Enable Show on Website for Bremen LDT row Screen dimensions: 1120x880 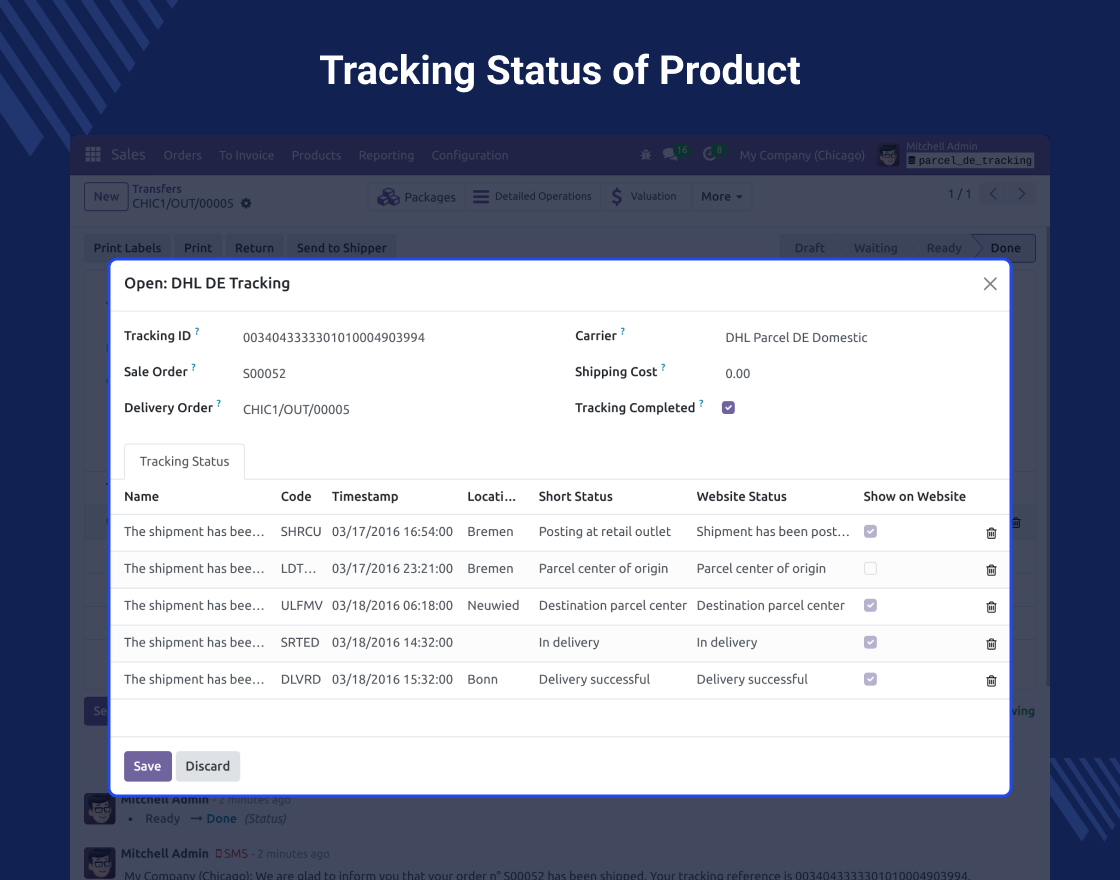click(870, 568)
